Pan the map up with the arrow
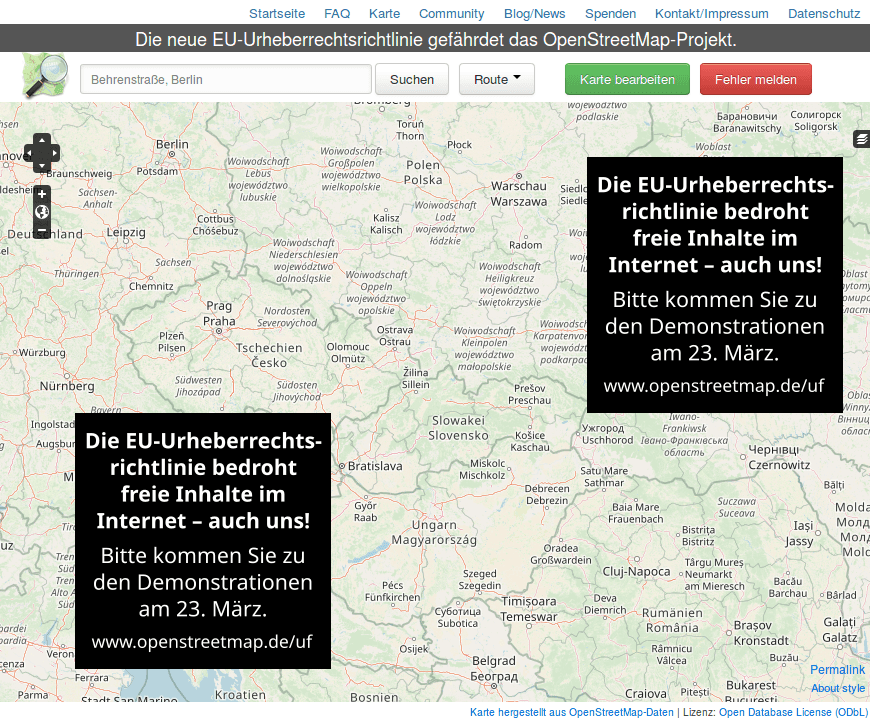 tap(42, 141)
